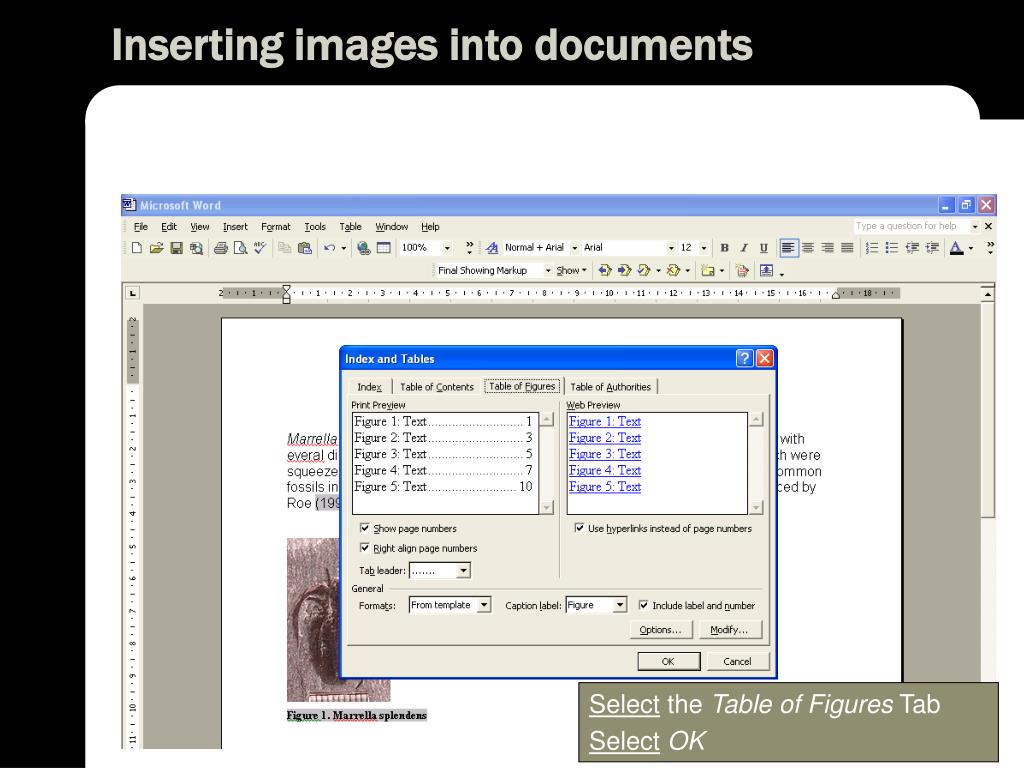
Task: Click the Copy icon
Action: point(284,248)
